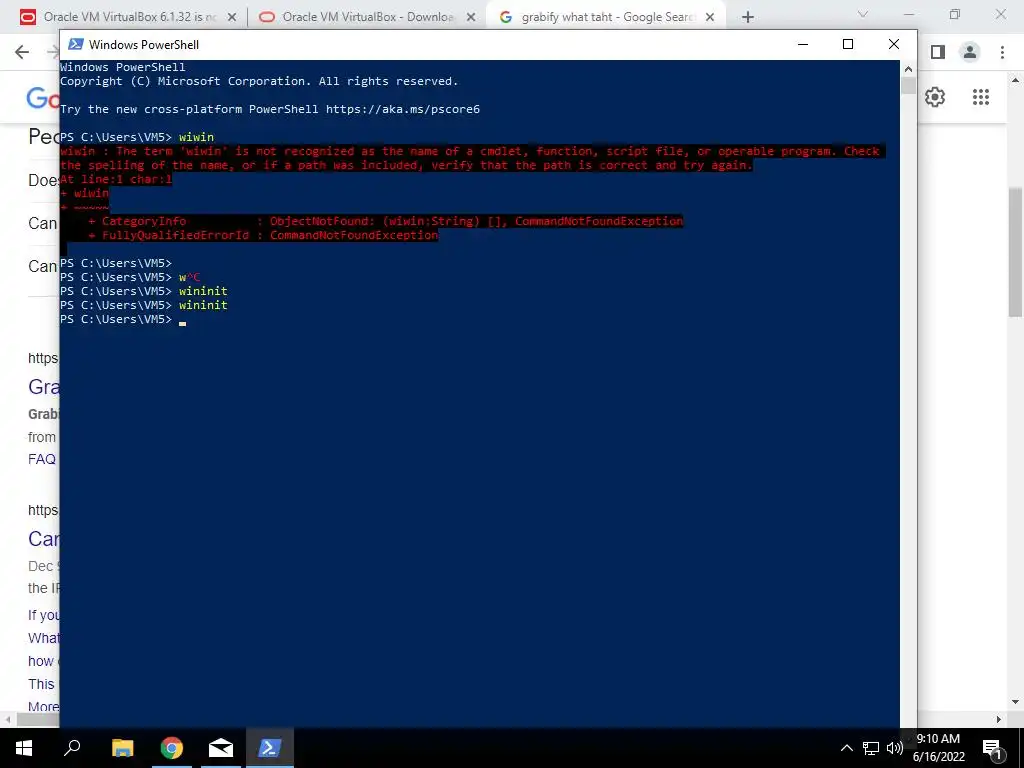The height and width of the screenshot is (768, 1024).
Task: Open File Explorer from taskbar
Action: 122,748
